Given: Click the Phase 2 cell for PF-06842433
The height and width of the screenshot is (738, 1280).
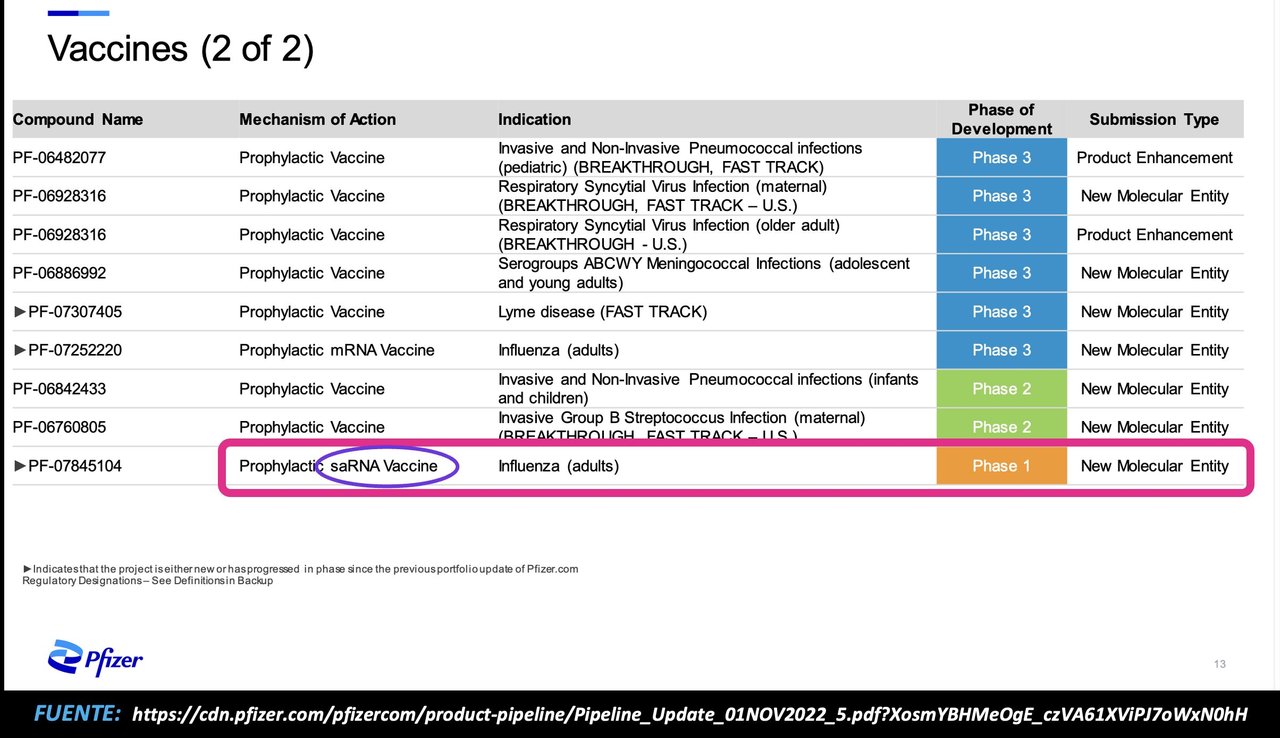Looking at the screenshot, I should 1001,389.
